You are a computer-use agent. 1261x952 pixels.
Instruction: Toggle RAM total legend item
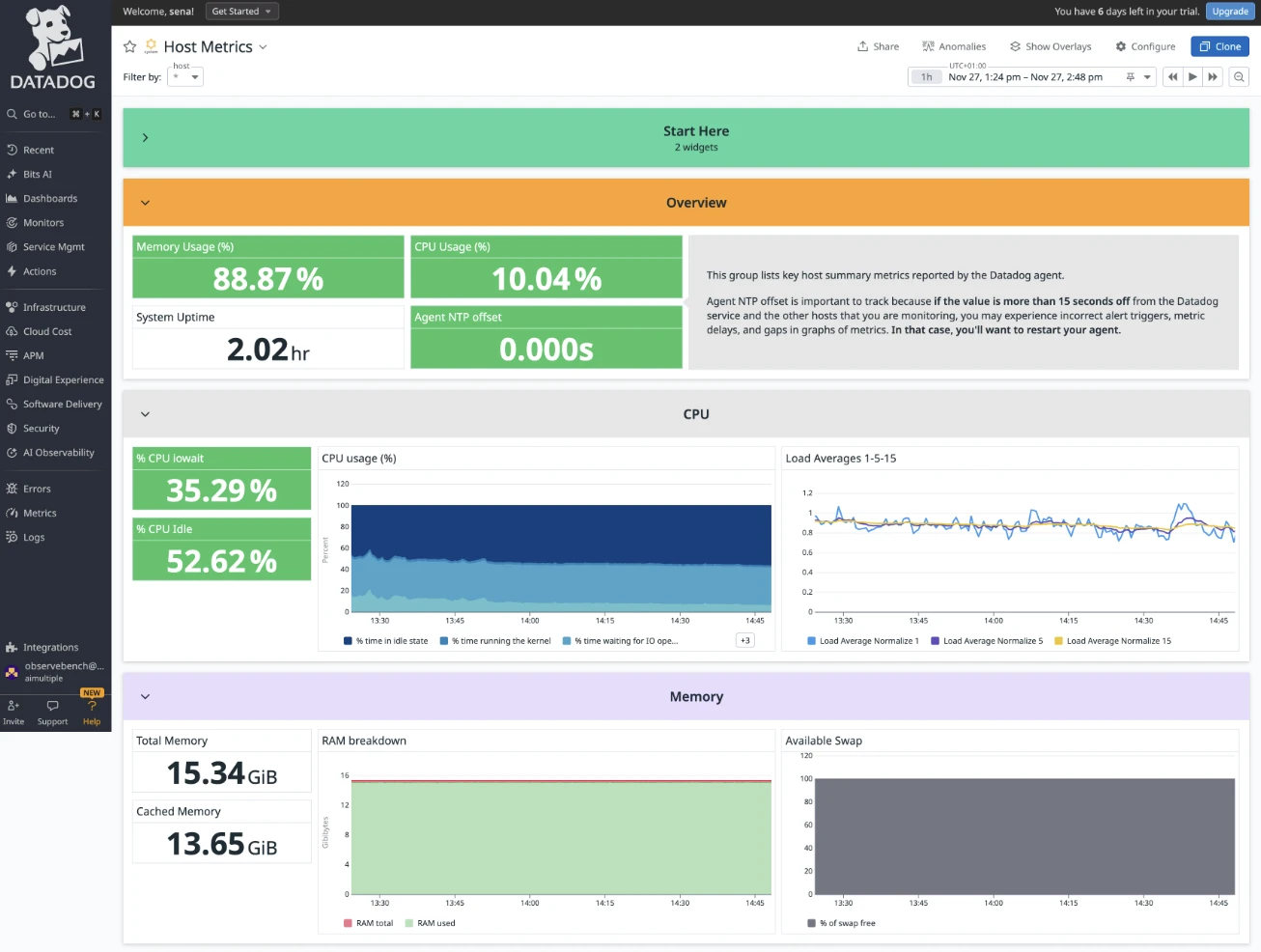pos(369,923)
